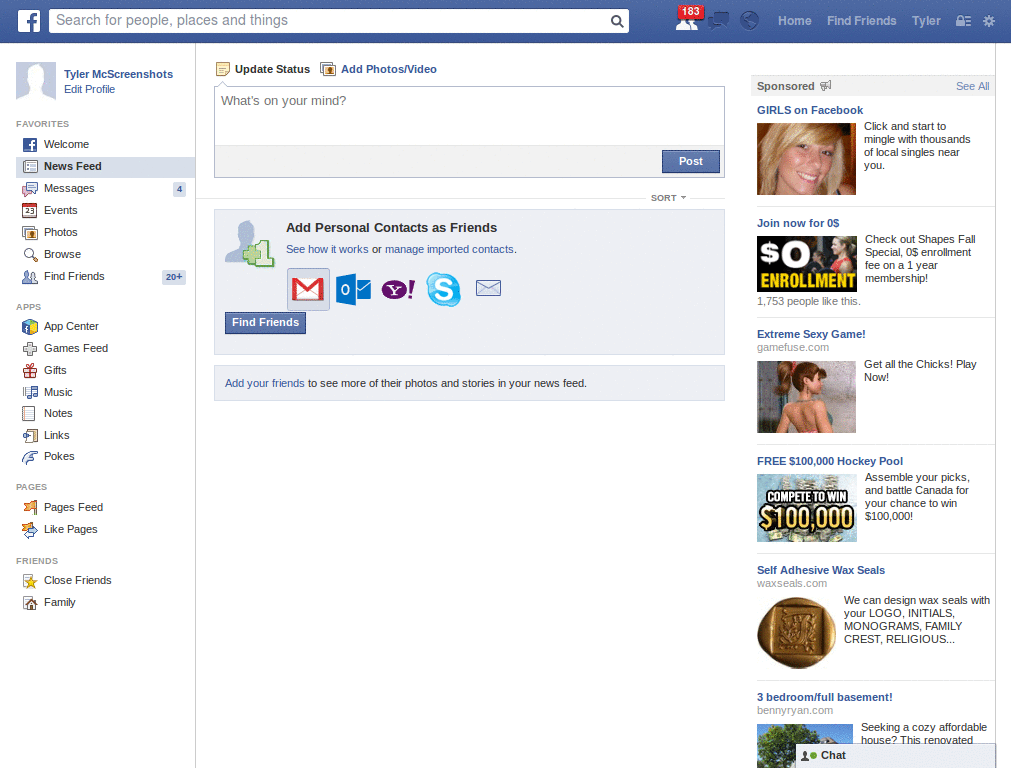1024x768 pixels.
Task: Open the Chat bar
Action: (x=895, y=756)
